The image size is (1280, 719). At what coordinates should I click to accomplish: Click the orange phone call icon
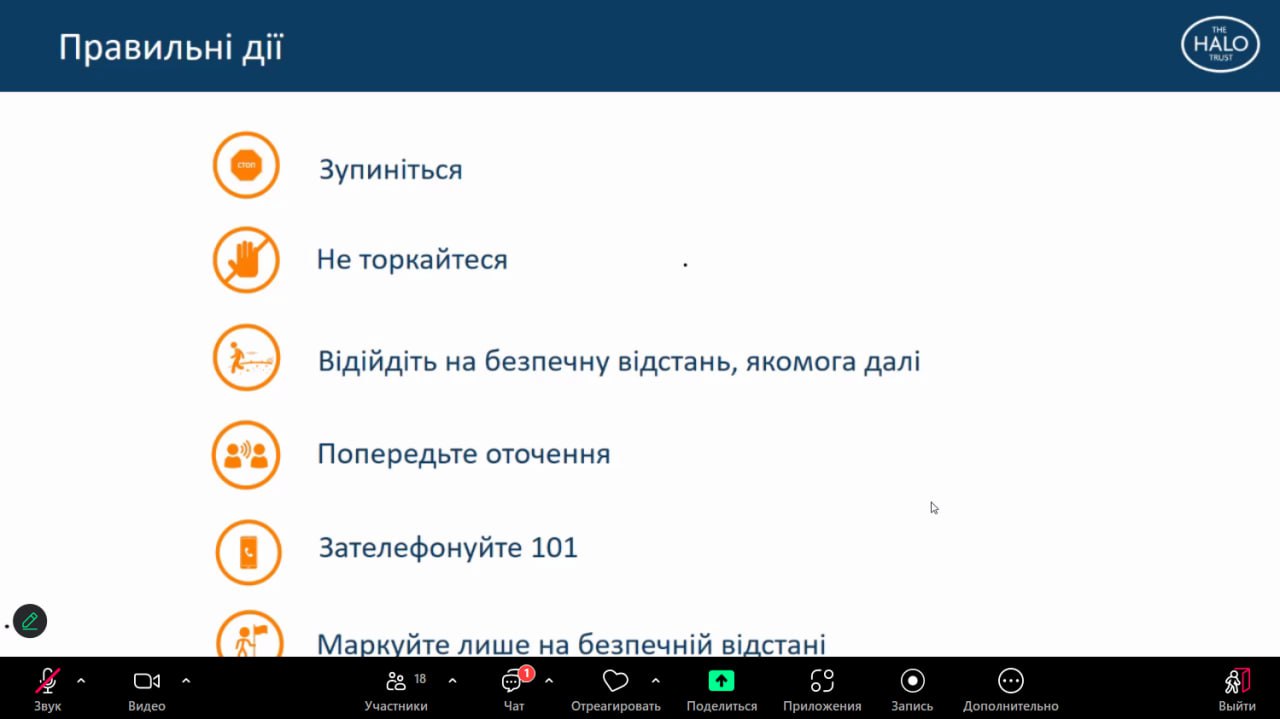248,552
